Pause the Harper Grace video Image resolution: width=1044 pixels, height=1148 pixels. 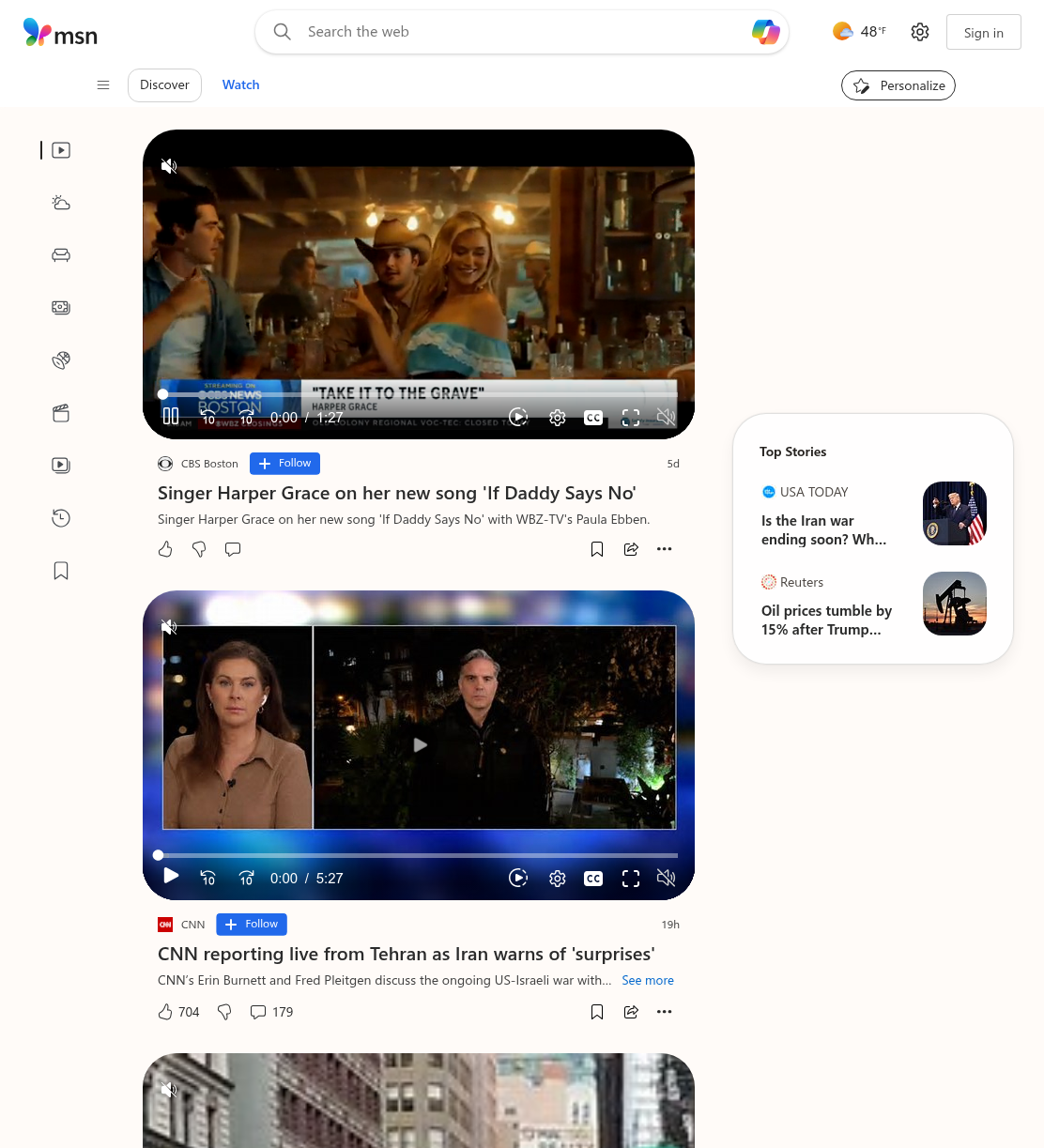pos(171,416)
